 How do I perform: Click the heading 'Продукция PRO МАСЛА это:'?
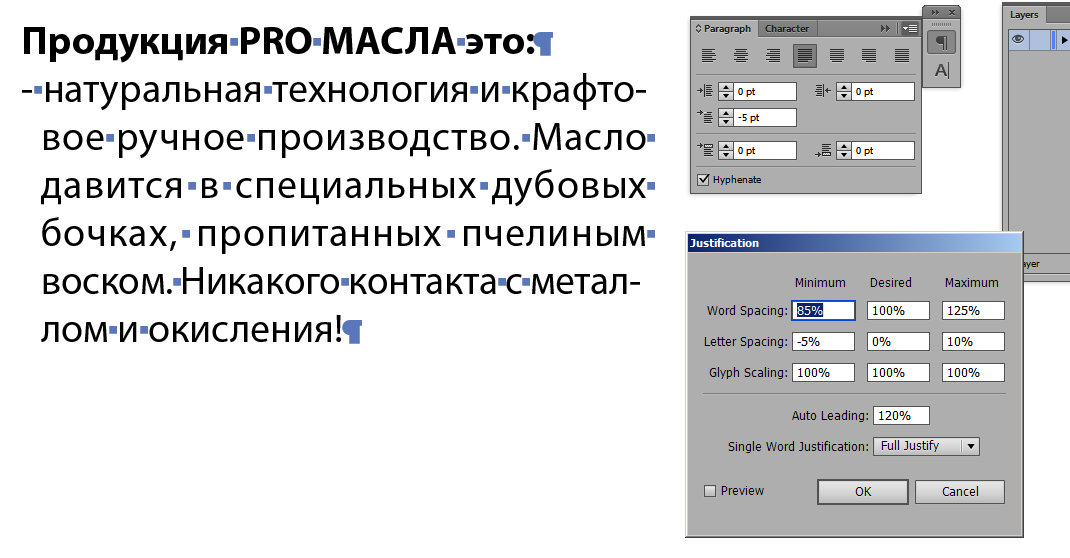(278, 42)
